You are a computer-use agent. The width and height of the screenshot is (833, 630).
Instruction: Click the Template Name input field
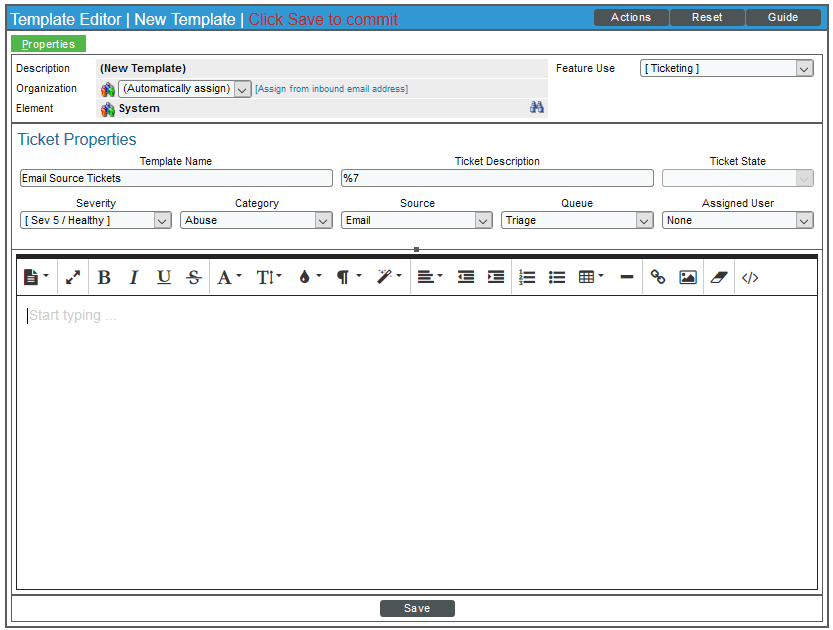pos(176,178)
